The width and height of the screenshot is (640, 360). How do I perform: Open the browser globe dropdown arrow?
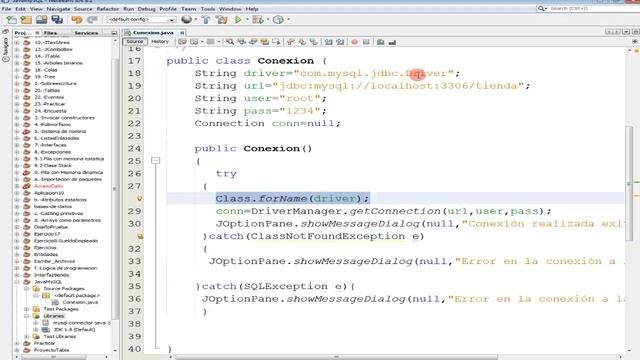[x=196, y=20]
